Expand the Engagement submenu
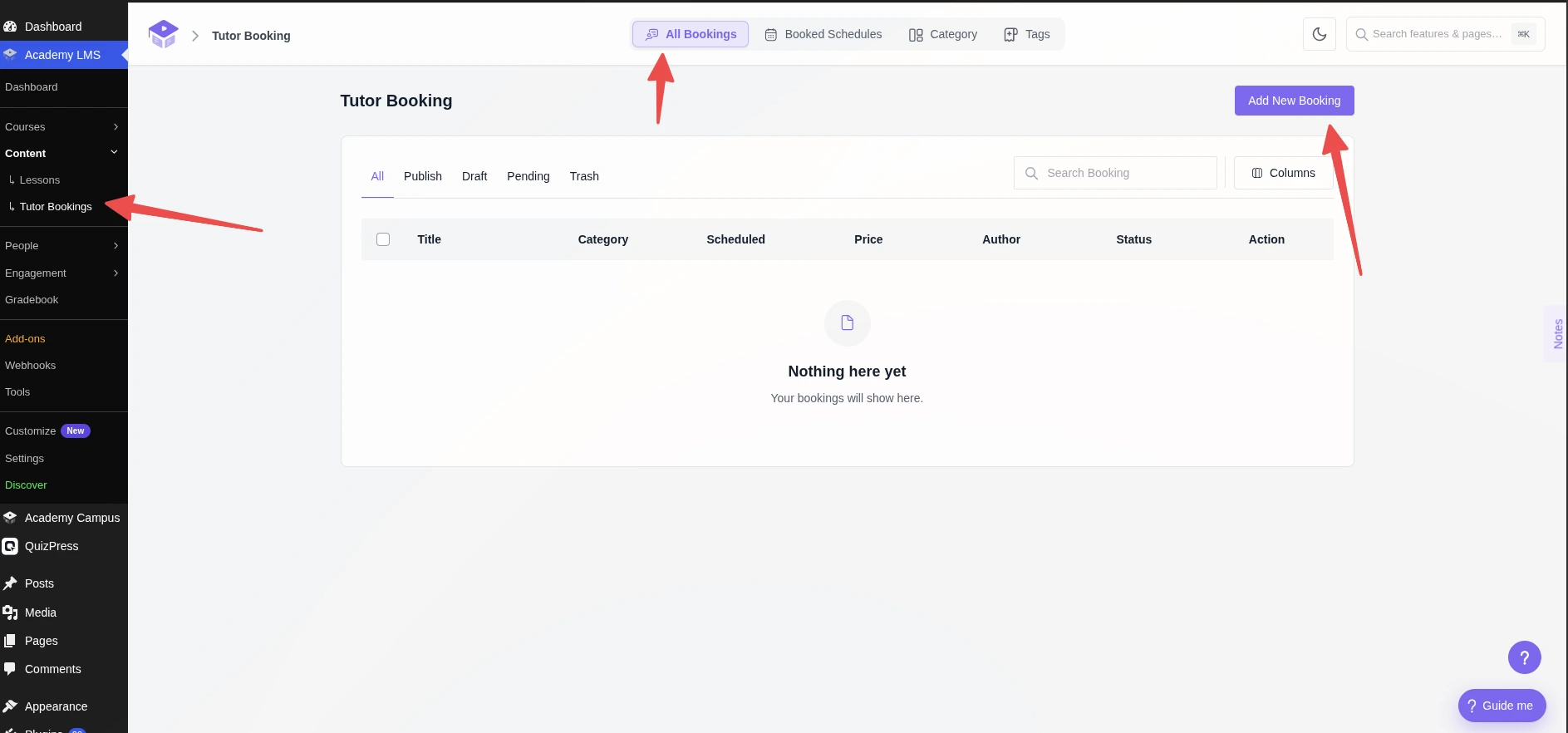Screen dimensions: 1568x733 pos(116,273)
